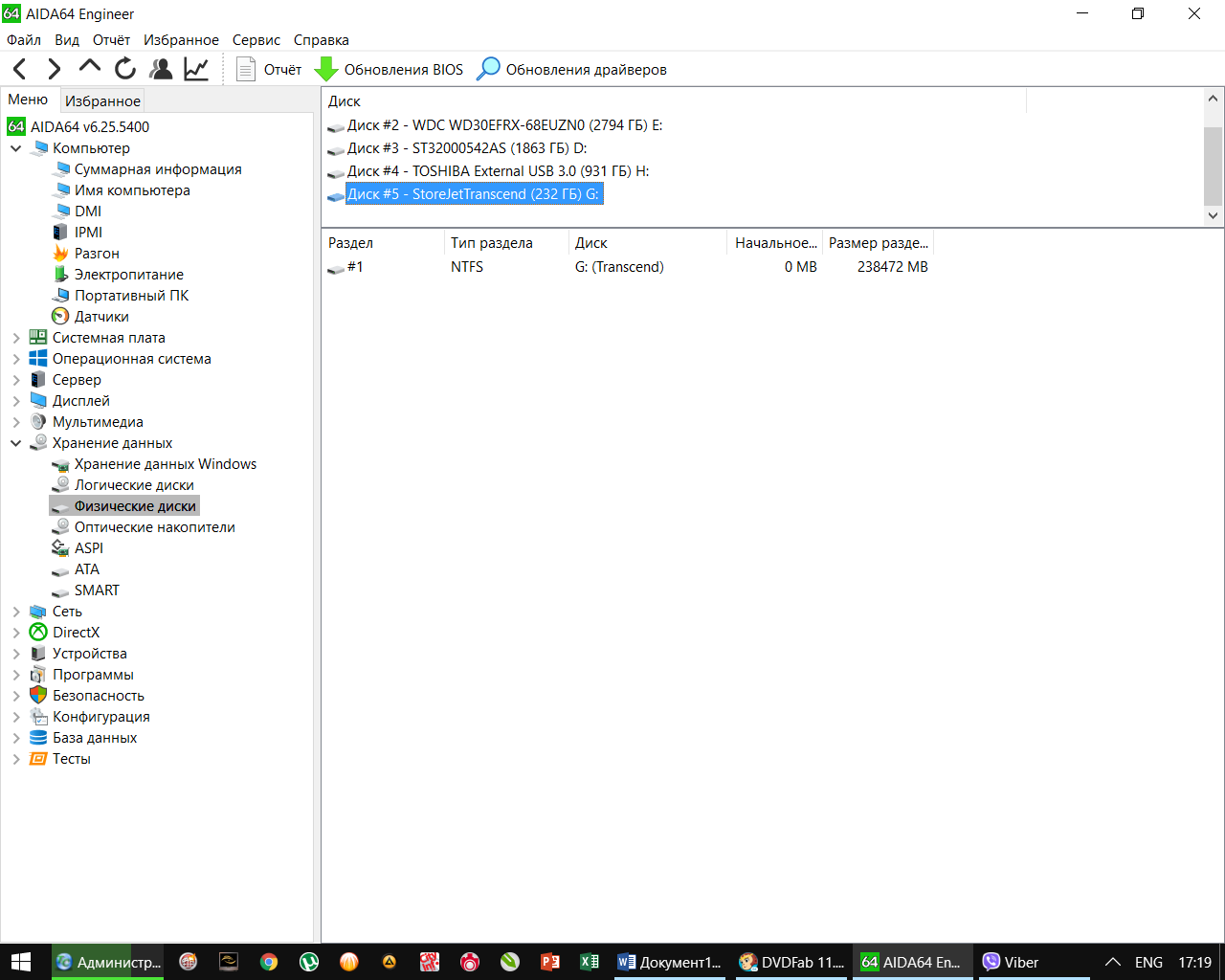Image resolution: width=1225 pixels, height=980 pixels.
Task: Expand the Операционная система node
Action: pos(16,359)
